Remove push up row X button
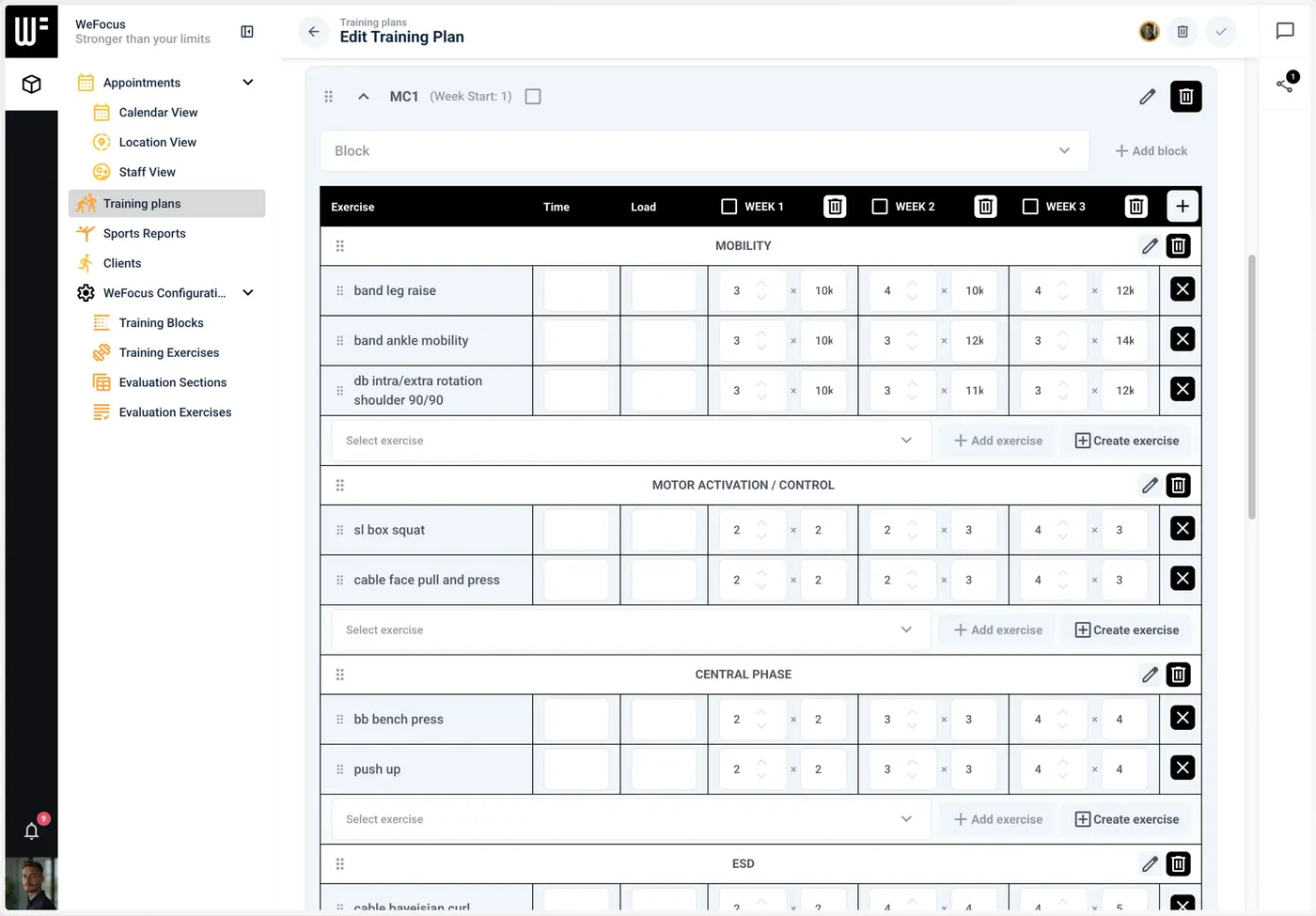 [x=1183, y=769]
